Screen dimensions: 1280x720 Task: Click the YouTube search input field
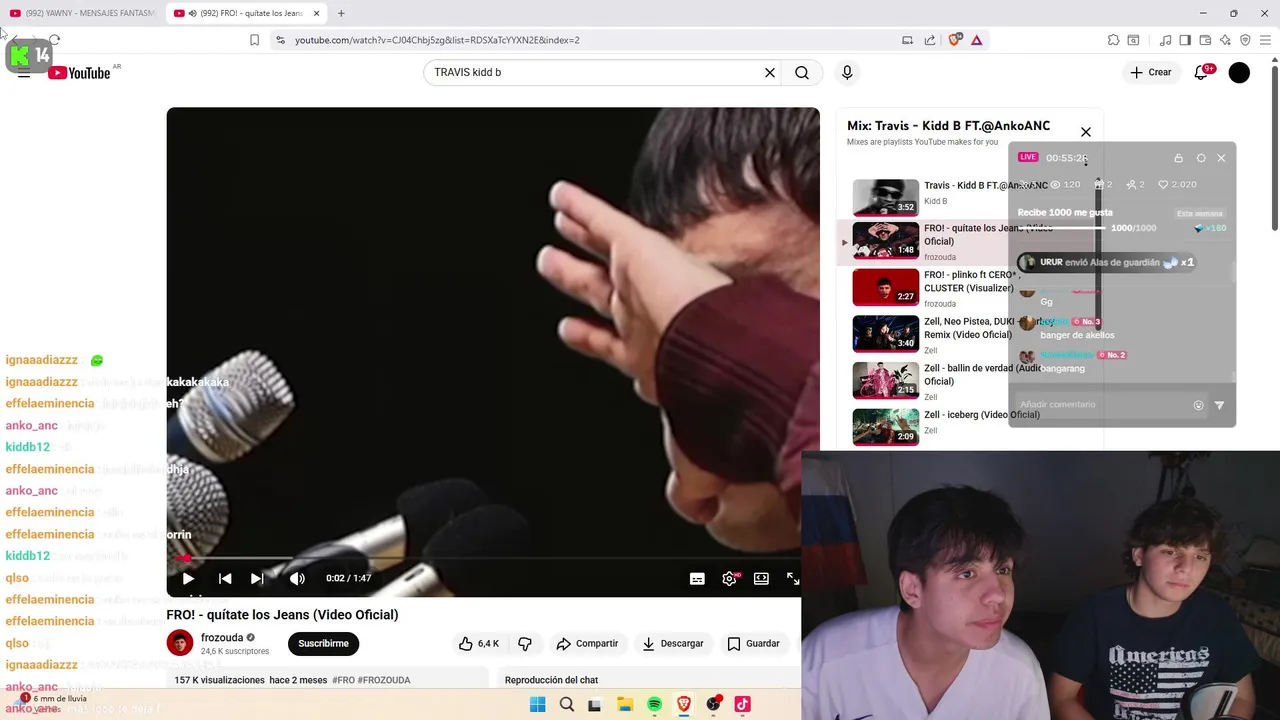click(x=596, y=73)
